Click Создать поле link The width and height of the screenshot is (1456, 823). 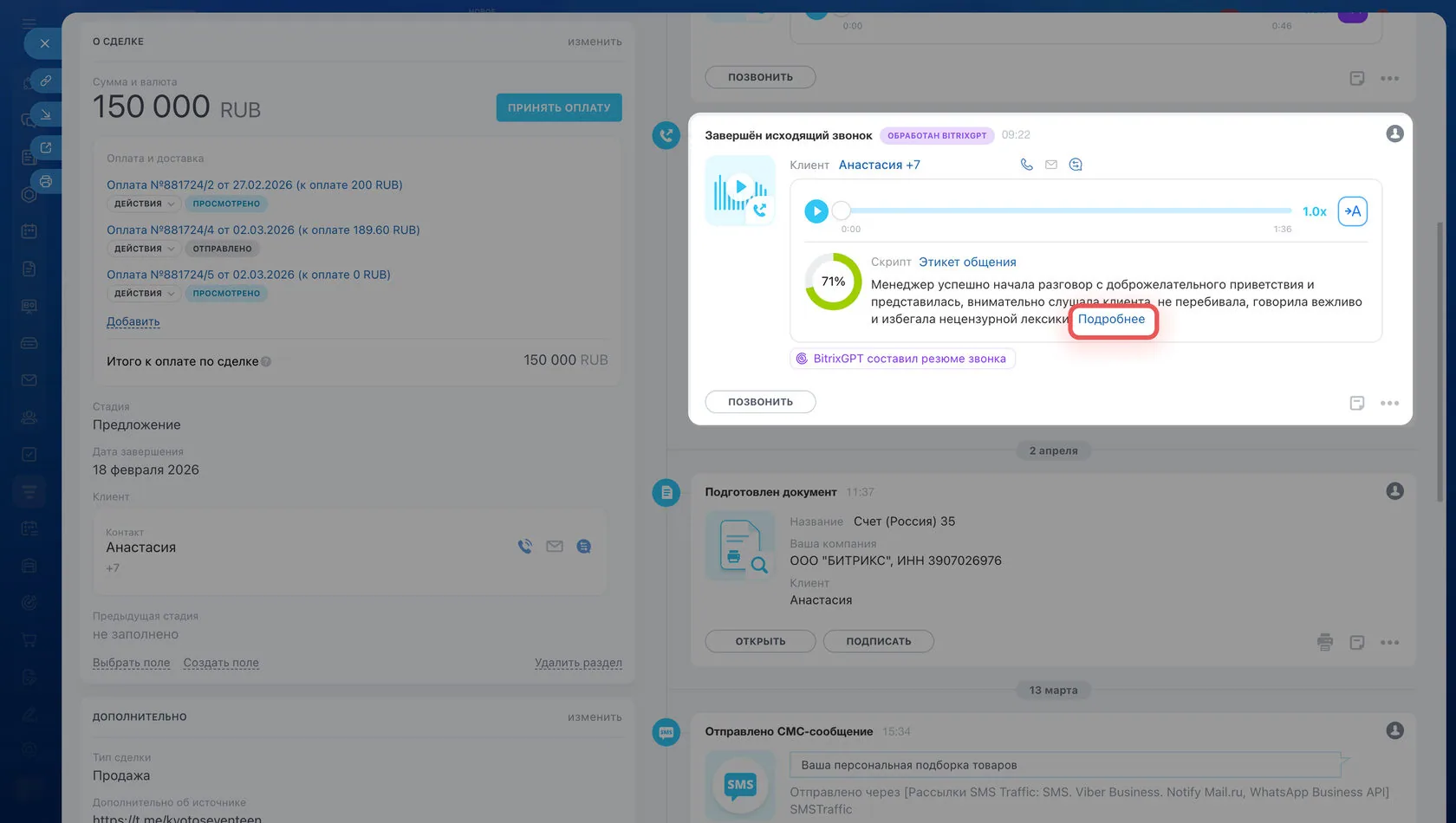coord(221,663)
